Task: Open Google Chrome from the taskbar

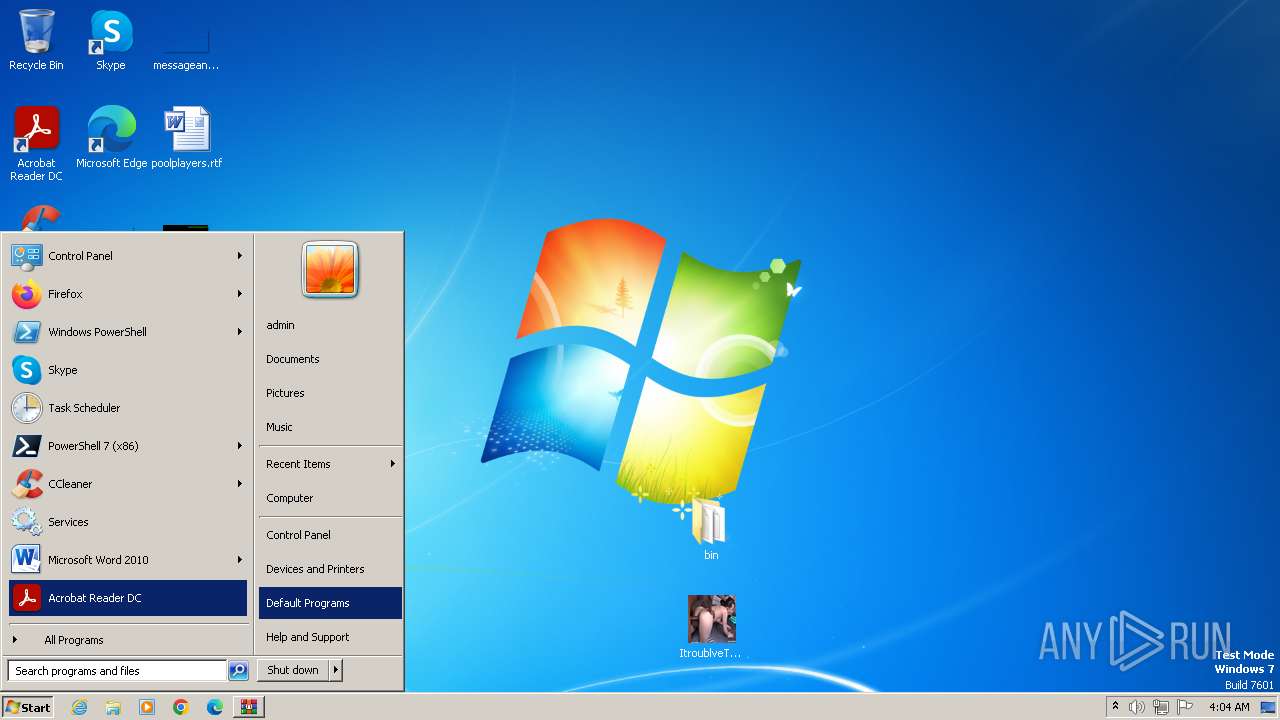Action: point(181,707)
